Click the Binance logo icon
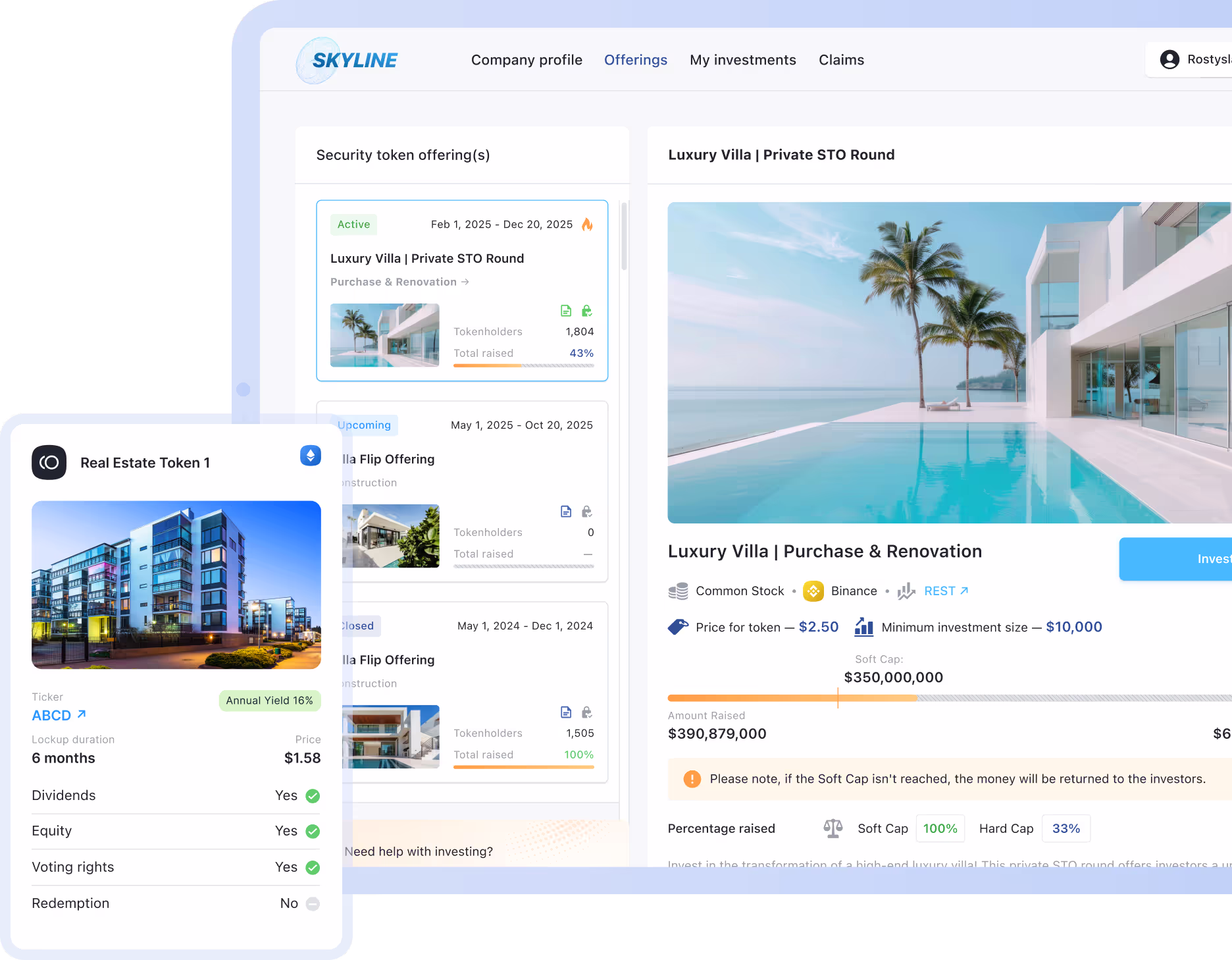Image resolution: width=1232 pixels, height=960 pixels. tap(813, 591)
